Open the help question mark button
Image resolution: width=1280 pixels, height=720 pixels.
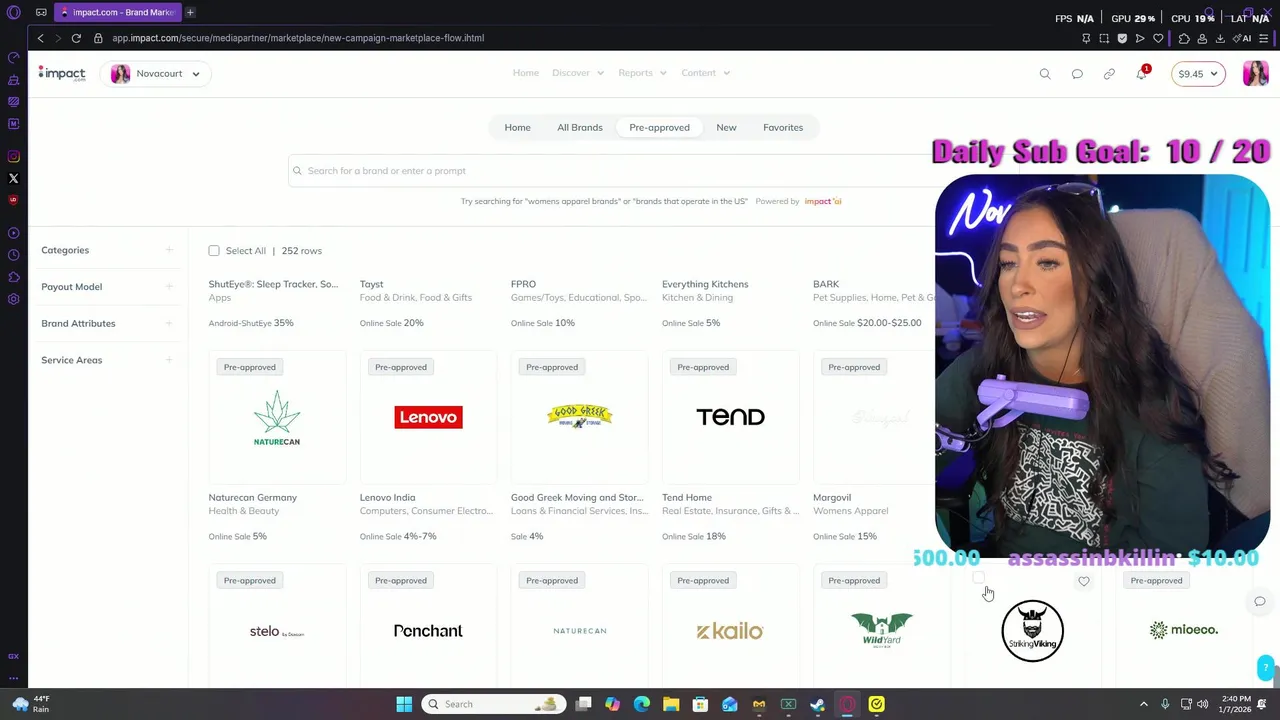point(1266,667)
